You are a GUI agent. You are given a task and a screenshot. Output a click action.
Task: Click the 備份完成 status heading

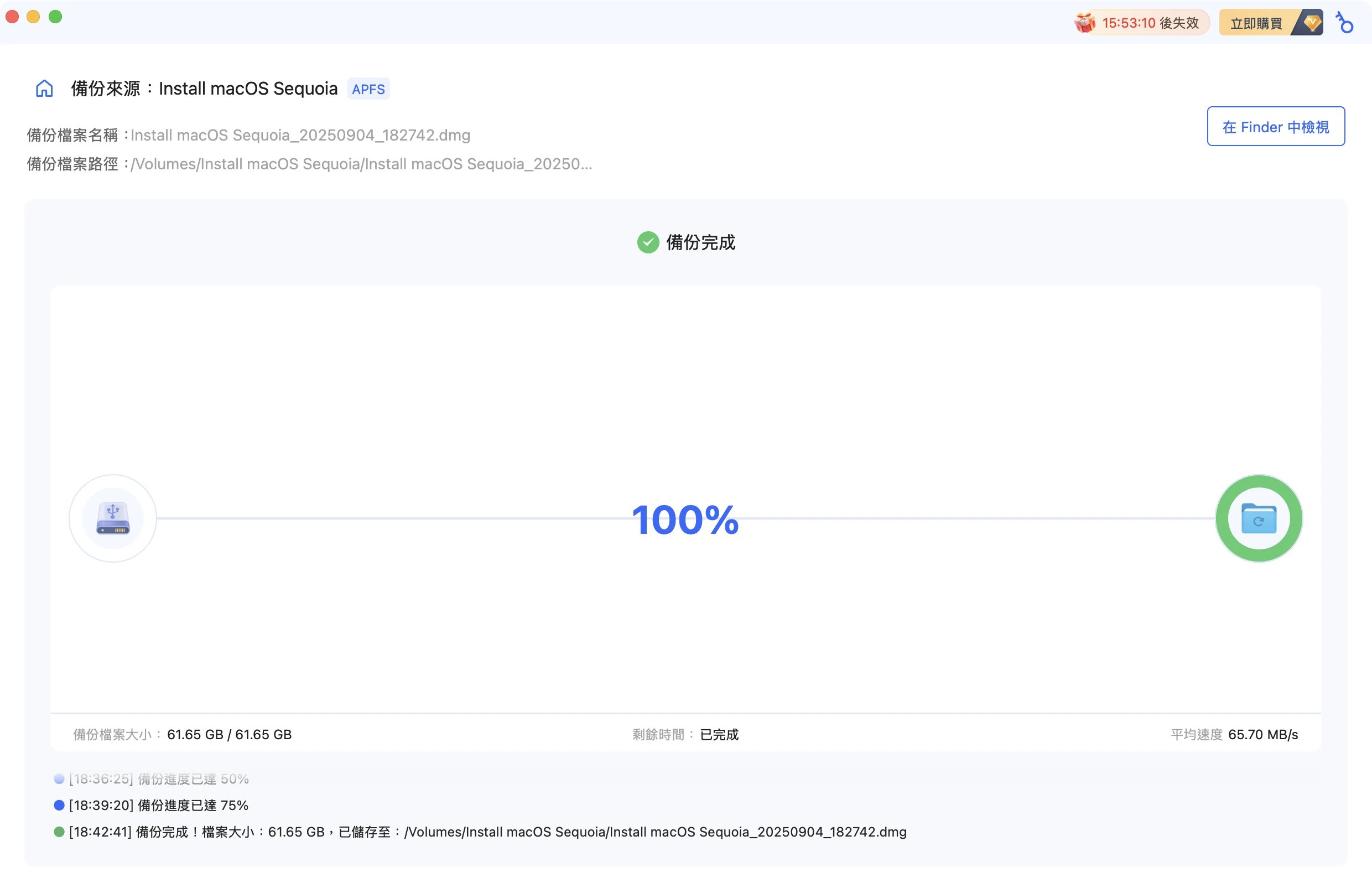pyautogui.click(x=700, y=243)
